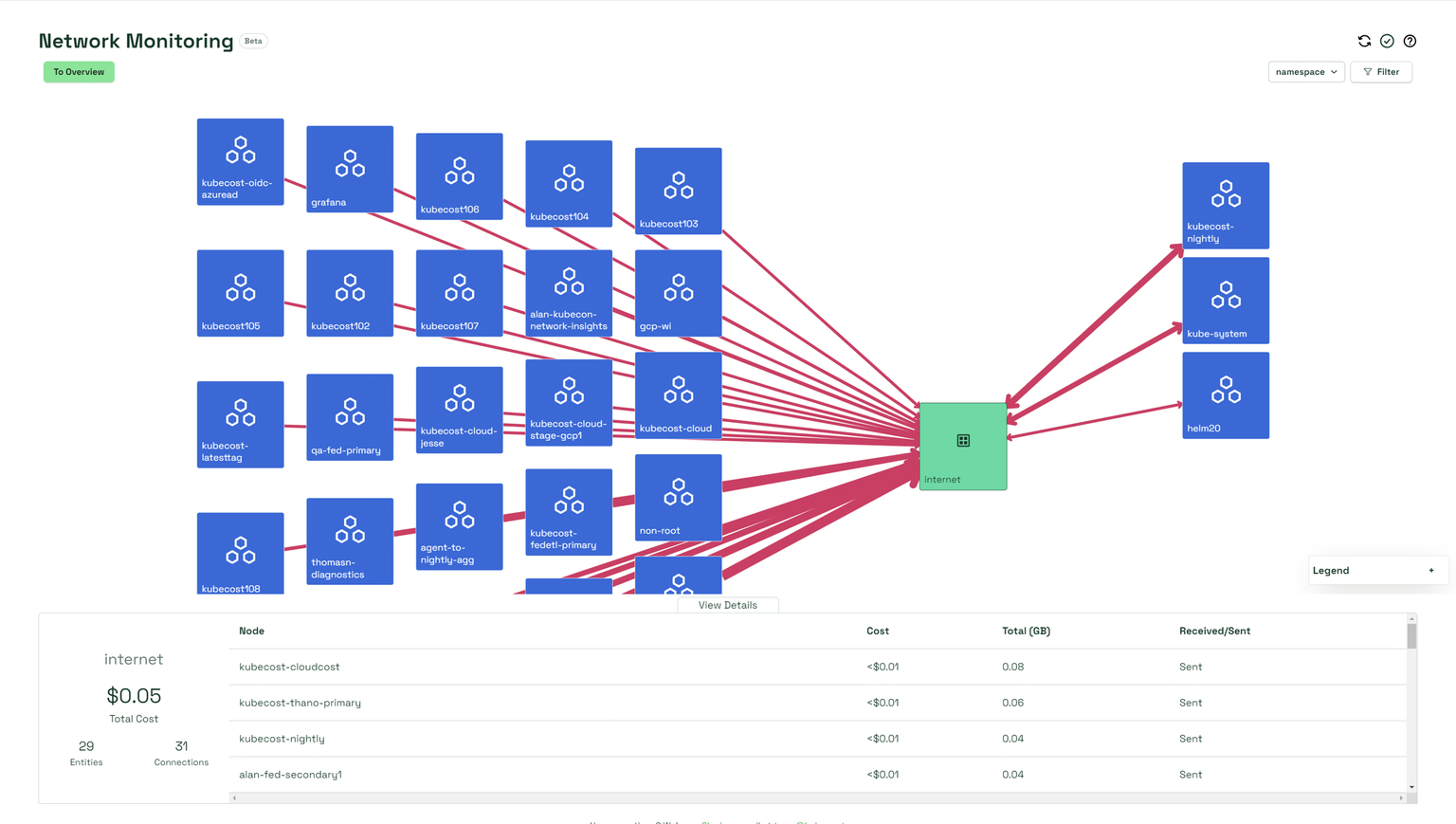The image size is (1456, 824).
Task: Click the refresh data icon
Action: (x=1364, y=41)
